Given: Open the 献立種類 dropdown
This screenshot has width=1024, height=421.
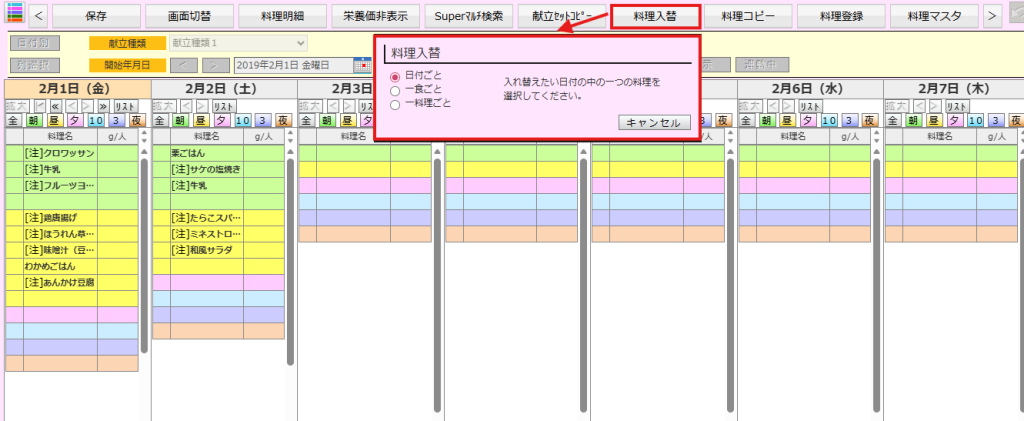Looking at the screenshot, I should (x=237, y=44).
